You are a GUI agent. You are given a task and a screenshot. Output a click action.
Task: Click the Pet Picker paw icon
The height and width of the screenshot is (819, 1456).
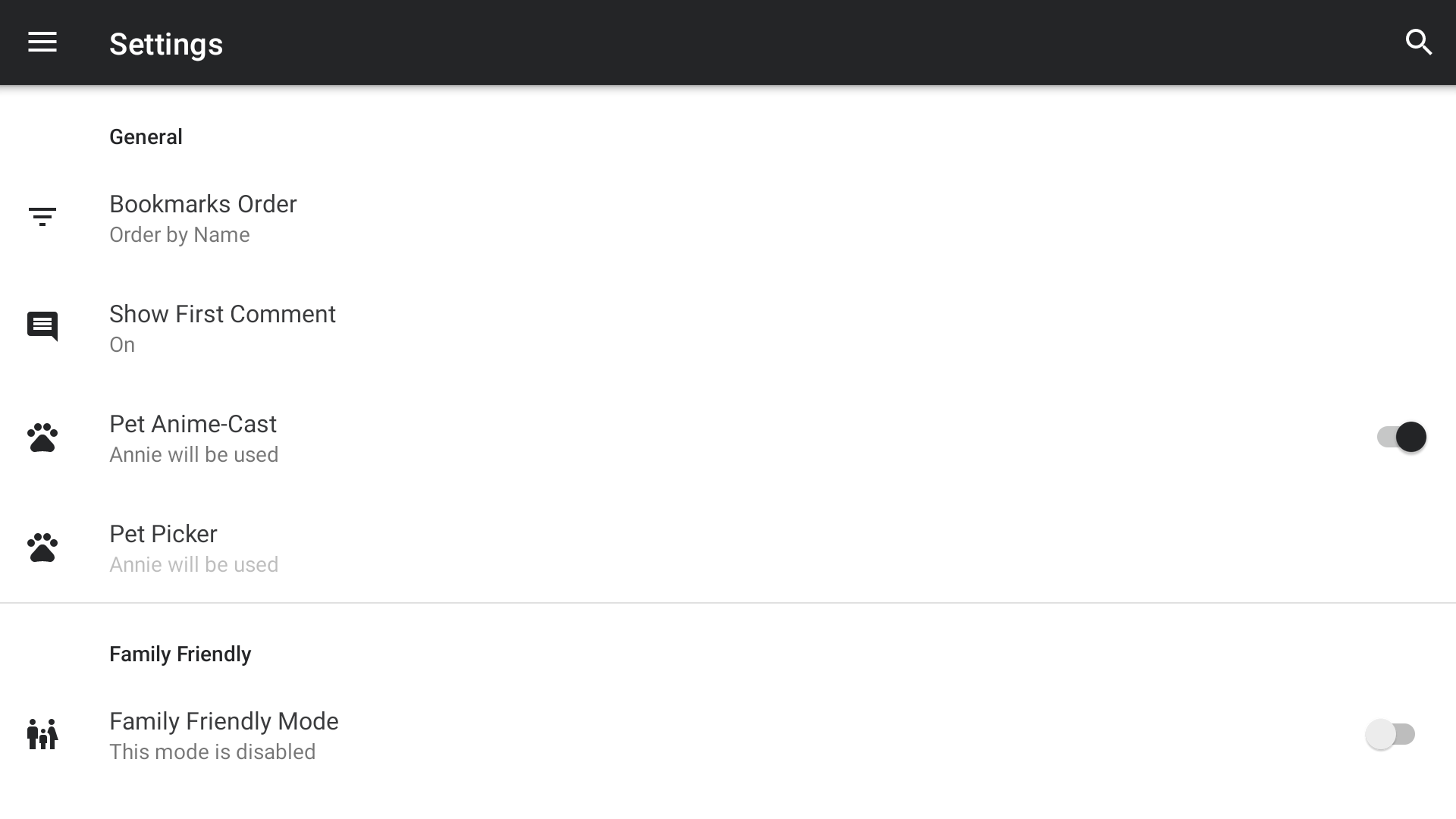42,548
